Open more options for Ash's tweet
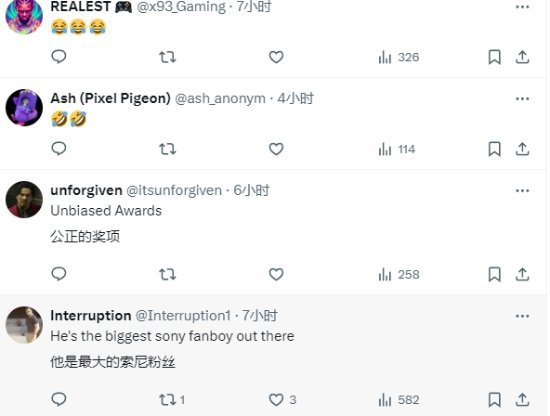The image size is (550, 416). click(x=522, y=99)
